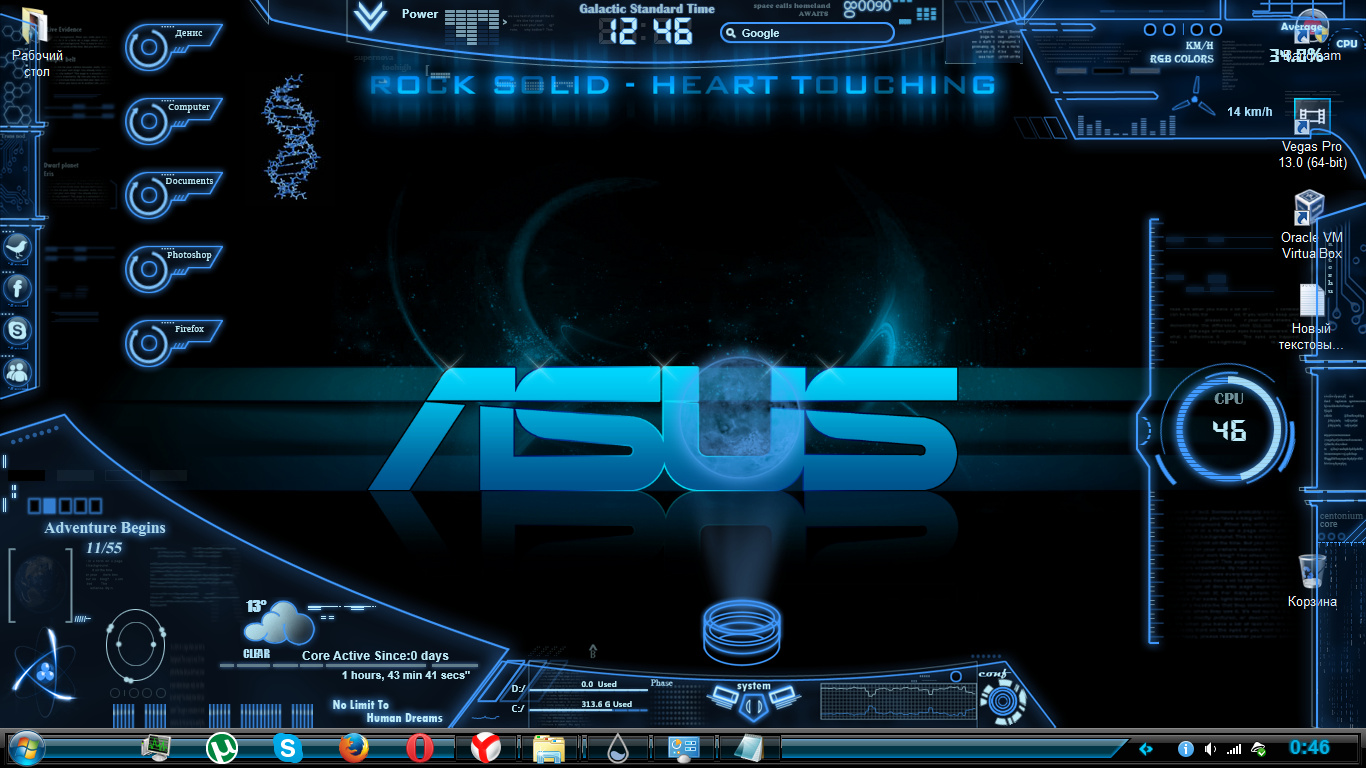
Task: Open the Computer launcher shortcut
Action: coord(172,120)
